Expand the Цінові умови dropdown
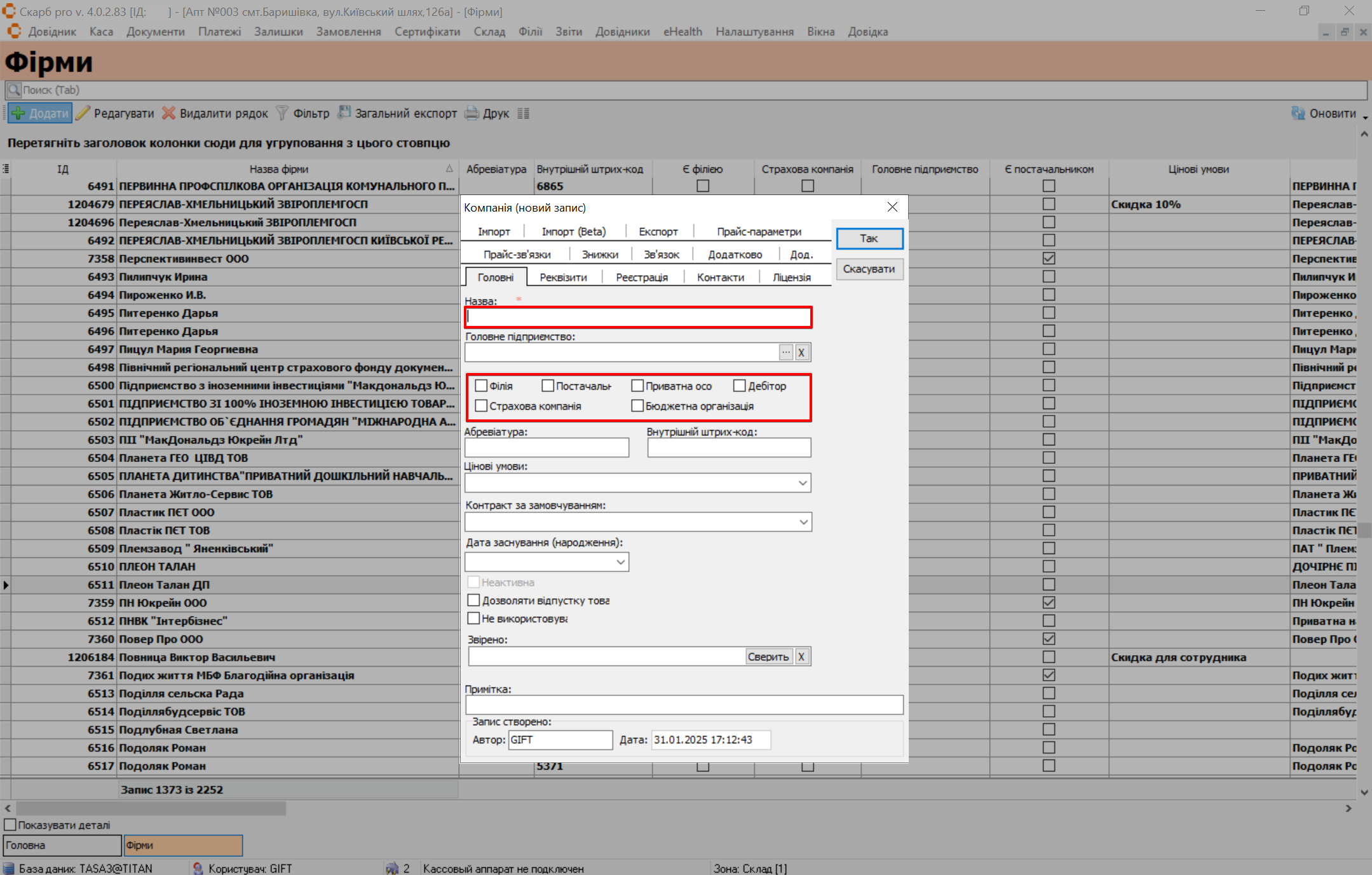 tap(803, 483)
